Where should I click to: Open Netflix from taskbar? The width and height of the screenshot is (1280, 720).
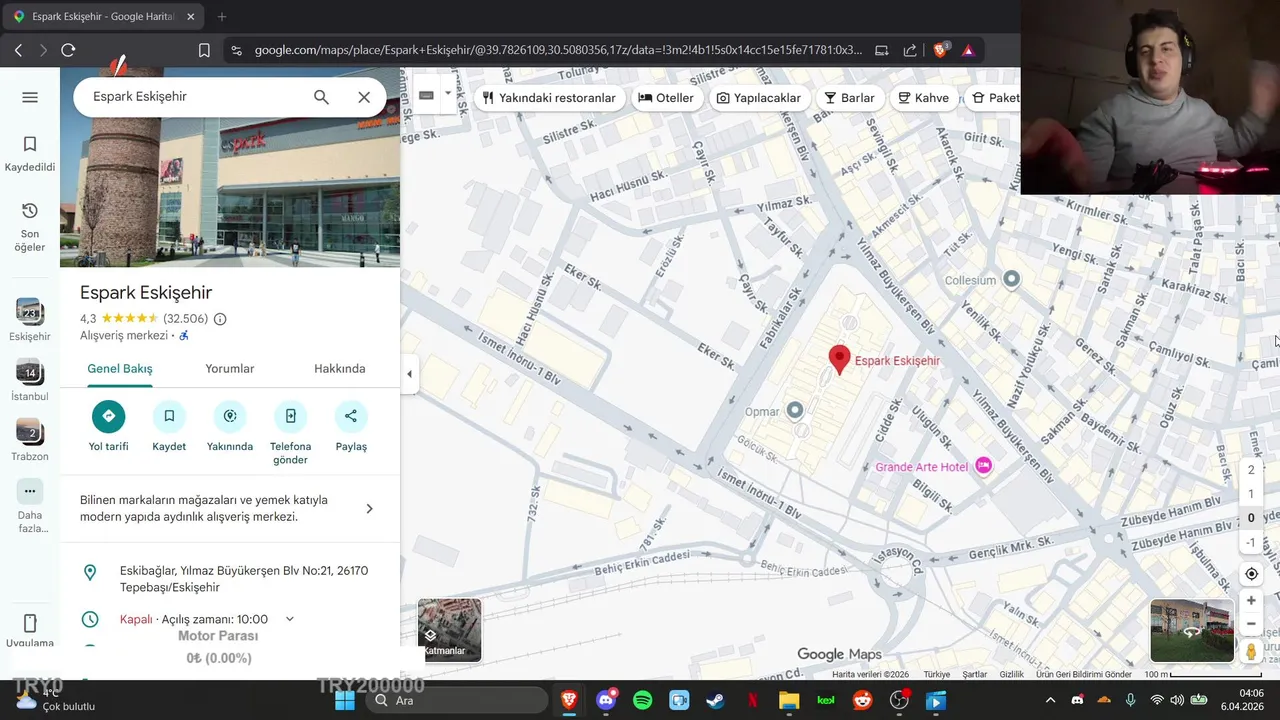(752, 701)
